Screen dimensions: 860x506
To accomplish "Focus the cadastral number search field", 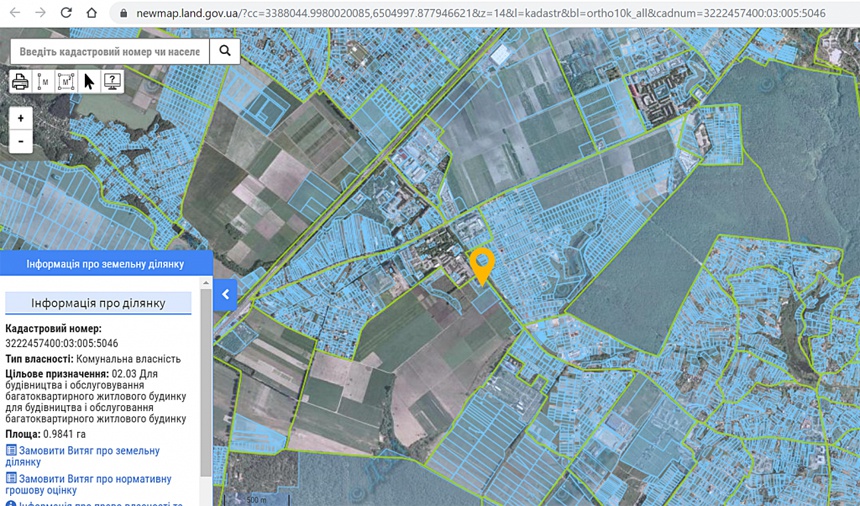I will (x=110, y=52).
